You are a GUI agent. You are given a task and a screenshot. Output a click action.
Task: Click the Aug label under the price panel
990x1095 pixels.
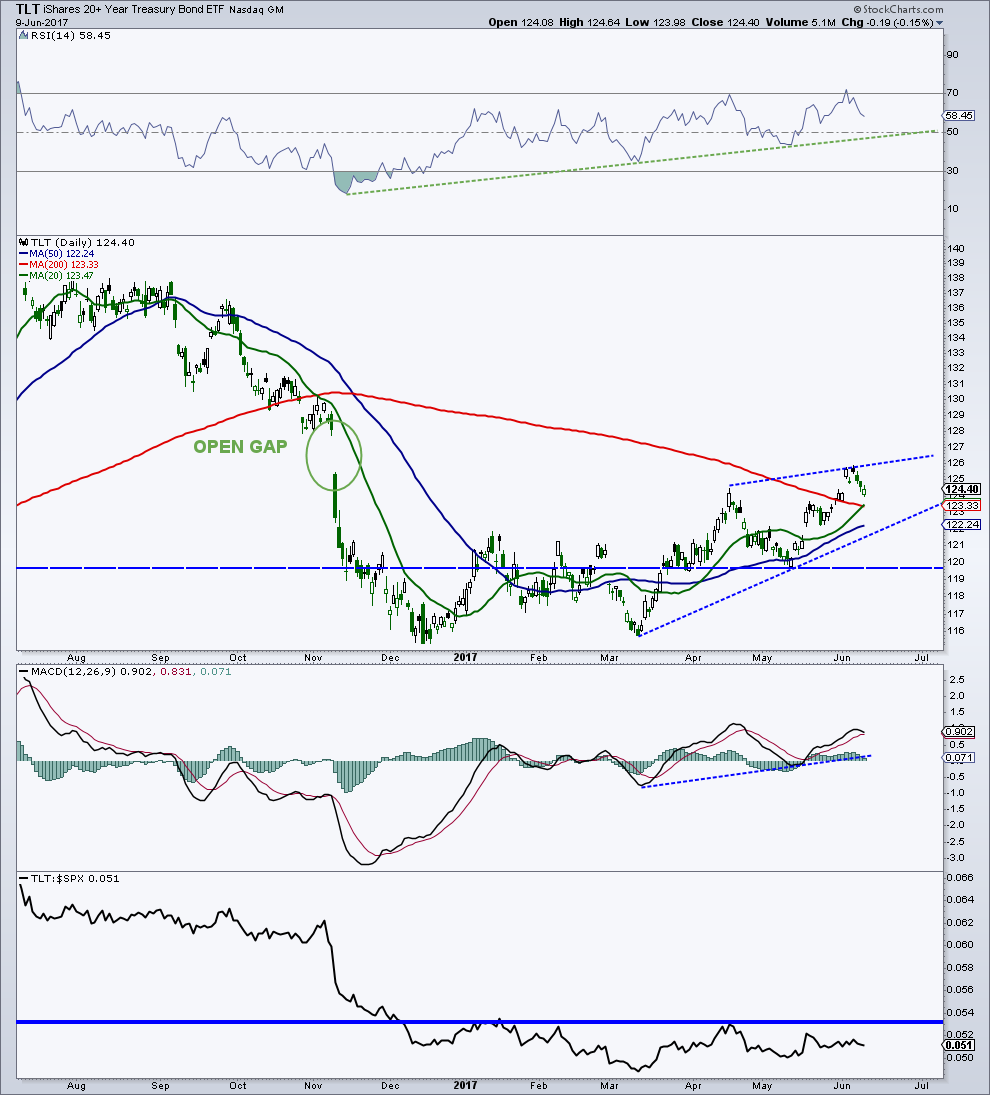(76, 658)
